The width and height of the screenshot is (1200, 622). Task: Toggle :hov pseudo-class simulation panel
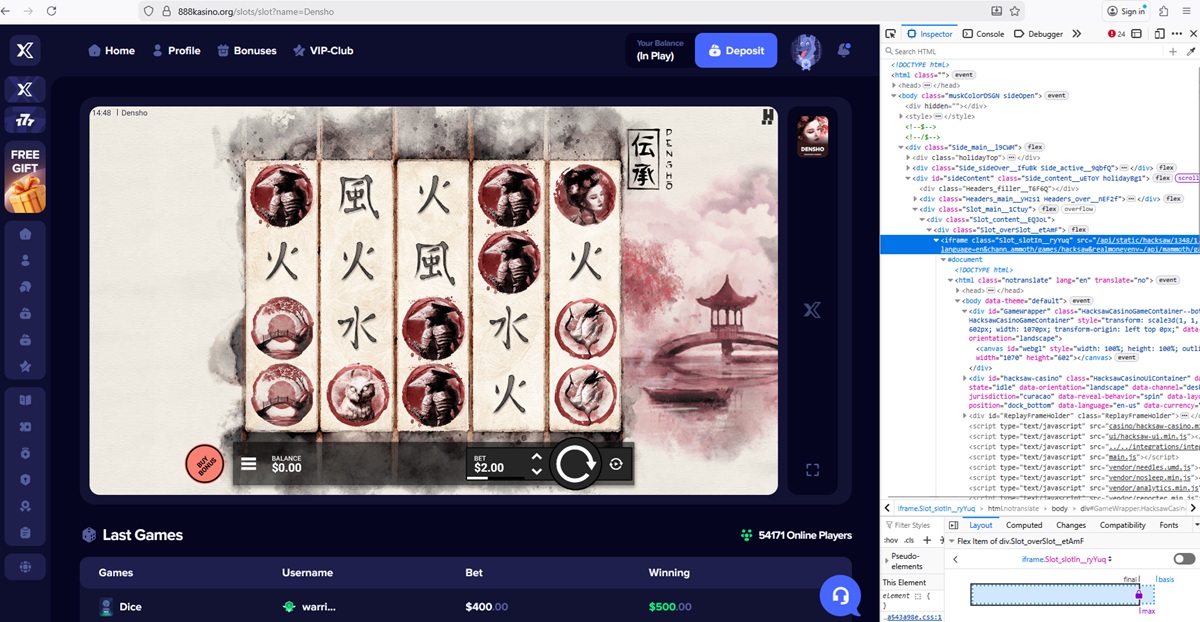[x=889, y=540]
